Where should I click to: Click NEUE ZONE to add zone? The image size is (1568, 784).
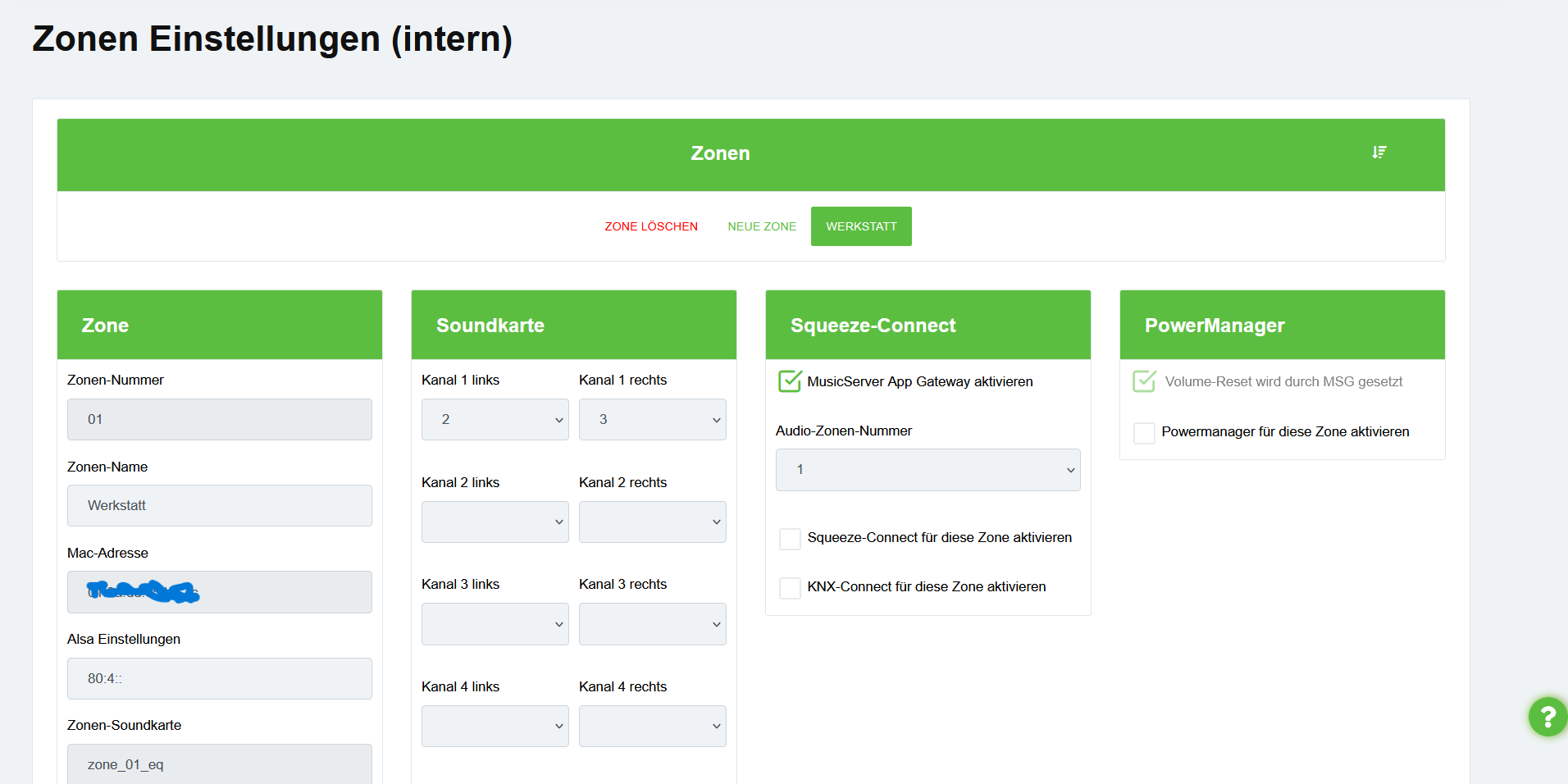pos(762,226)
